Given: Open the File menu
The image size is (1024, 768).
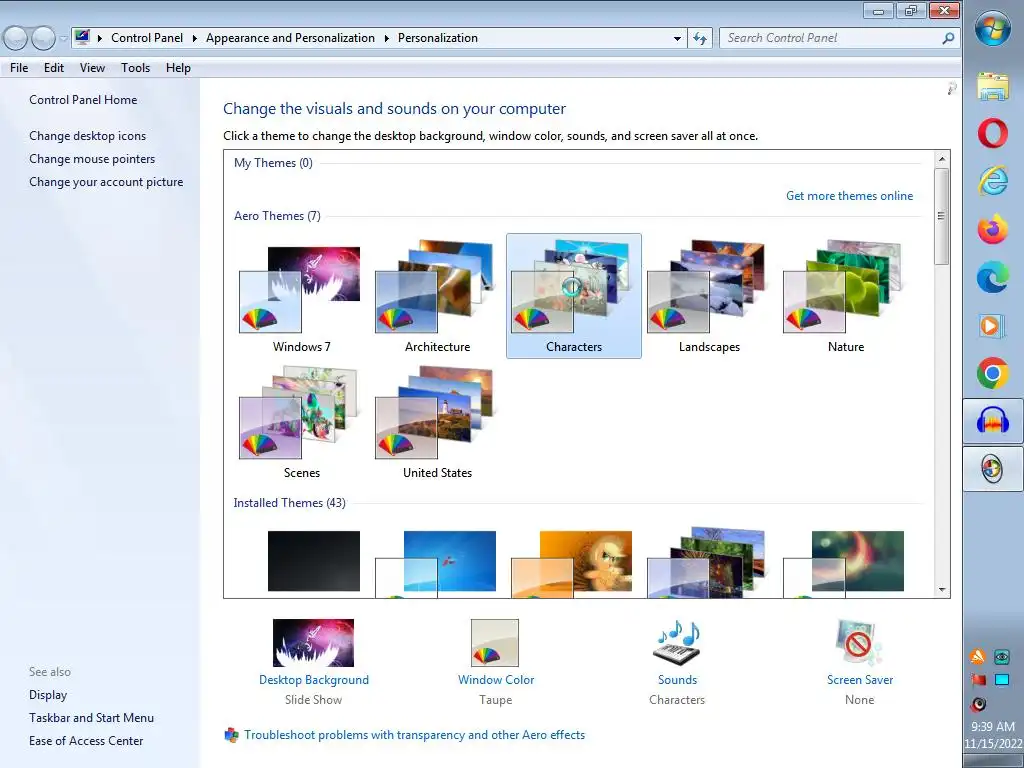Looking at the screenshot, I should tap(19, 68).
